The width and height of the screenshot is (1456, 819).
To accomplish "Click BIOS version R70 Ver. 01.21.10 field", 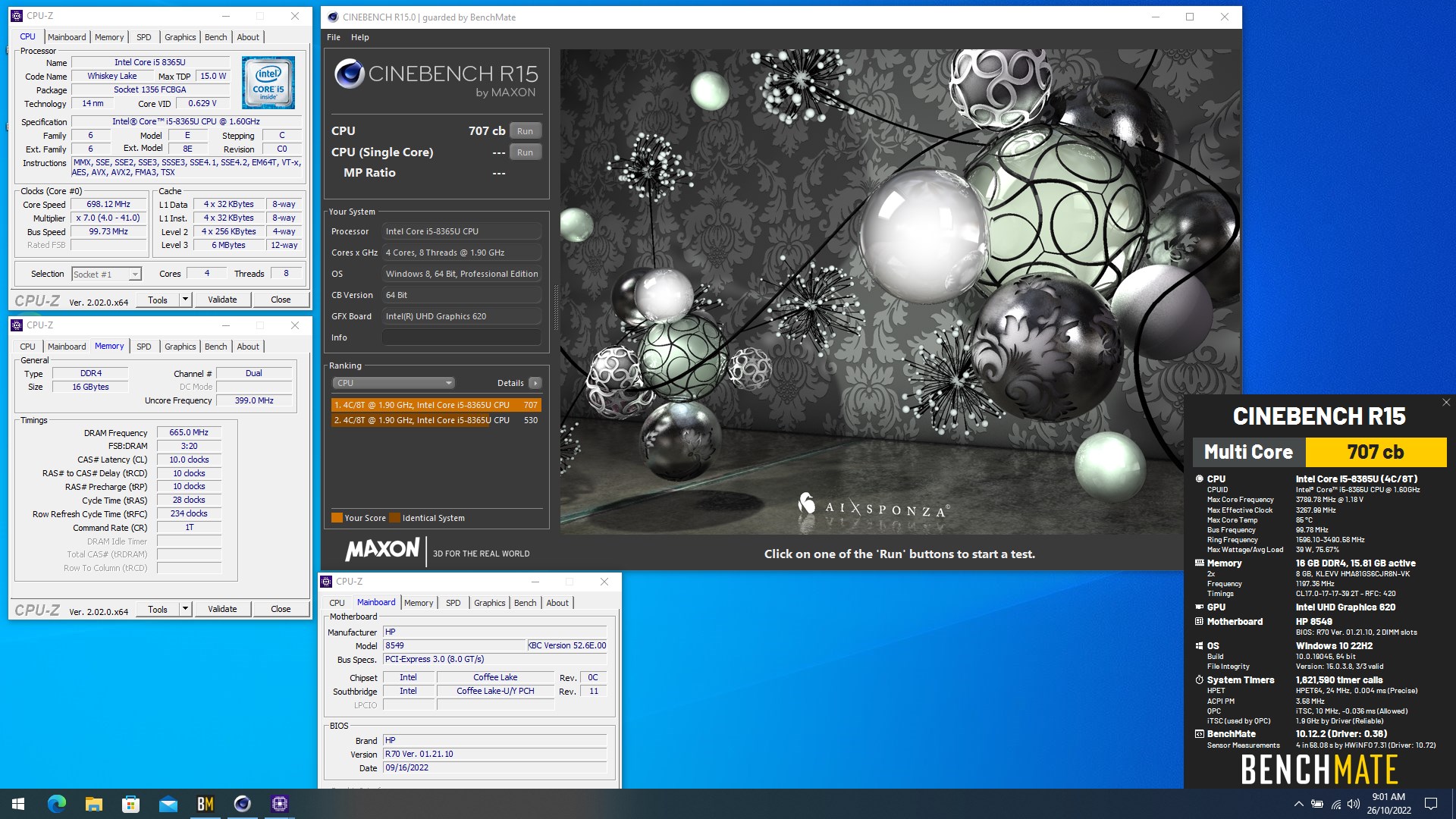I will coord(495,754).
